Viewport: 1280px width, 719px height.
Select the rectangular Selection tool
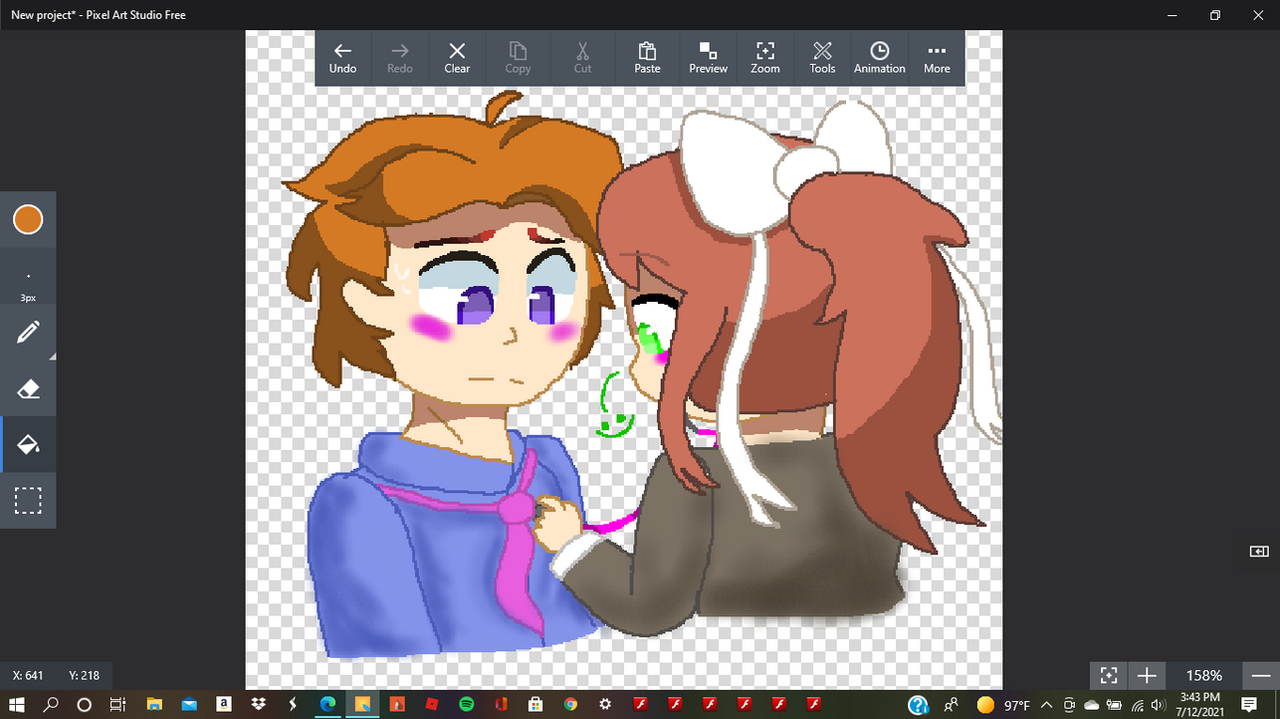pyautogui.click(x=28, y=500)
